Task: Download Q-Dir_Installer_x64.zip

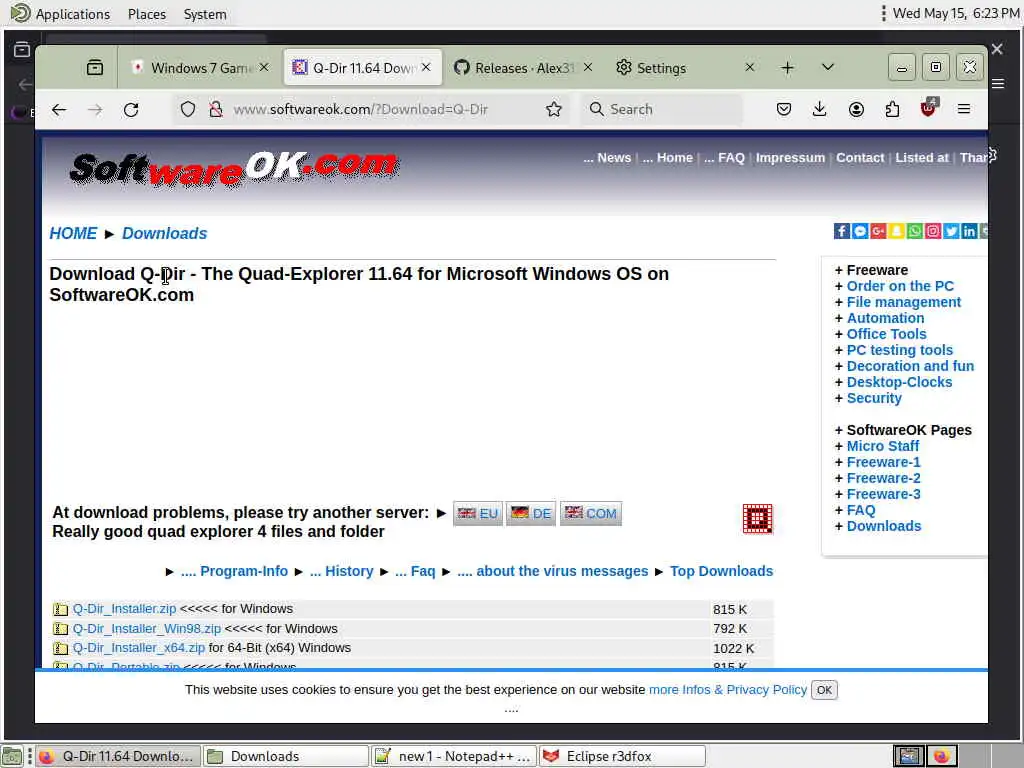Action: (138, 648)
